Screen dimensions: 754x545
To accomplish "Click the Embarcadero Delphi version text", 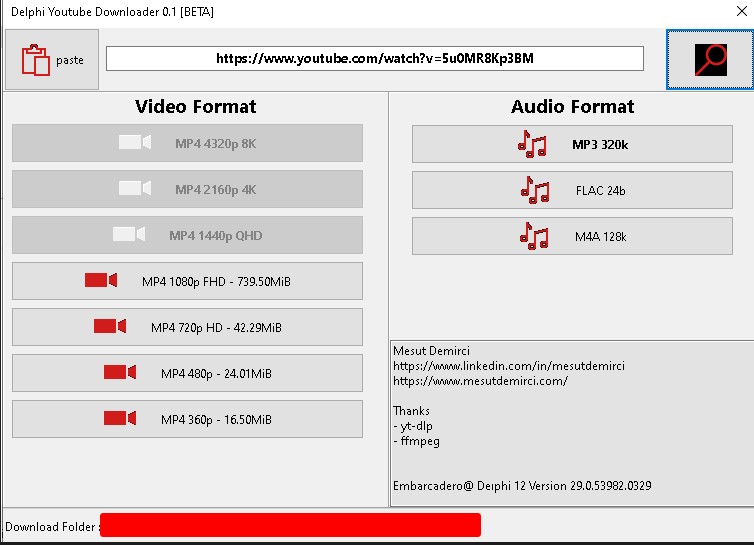I will click(522, 486).
